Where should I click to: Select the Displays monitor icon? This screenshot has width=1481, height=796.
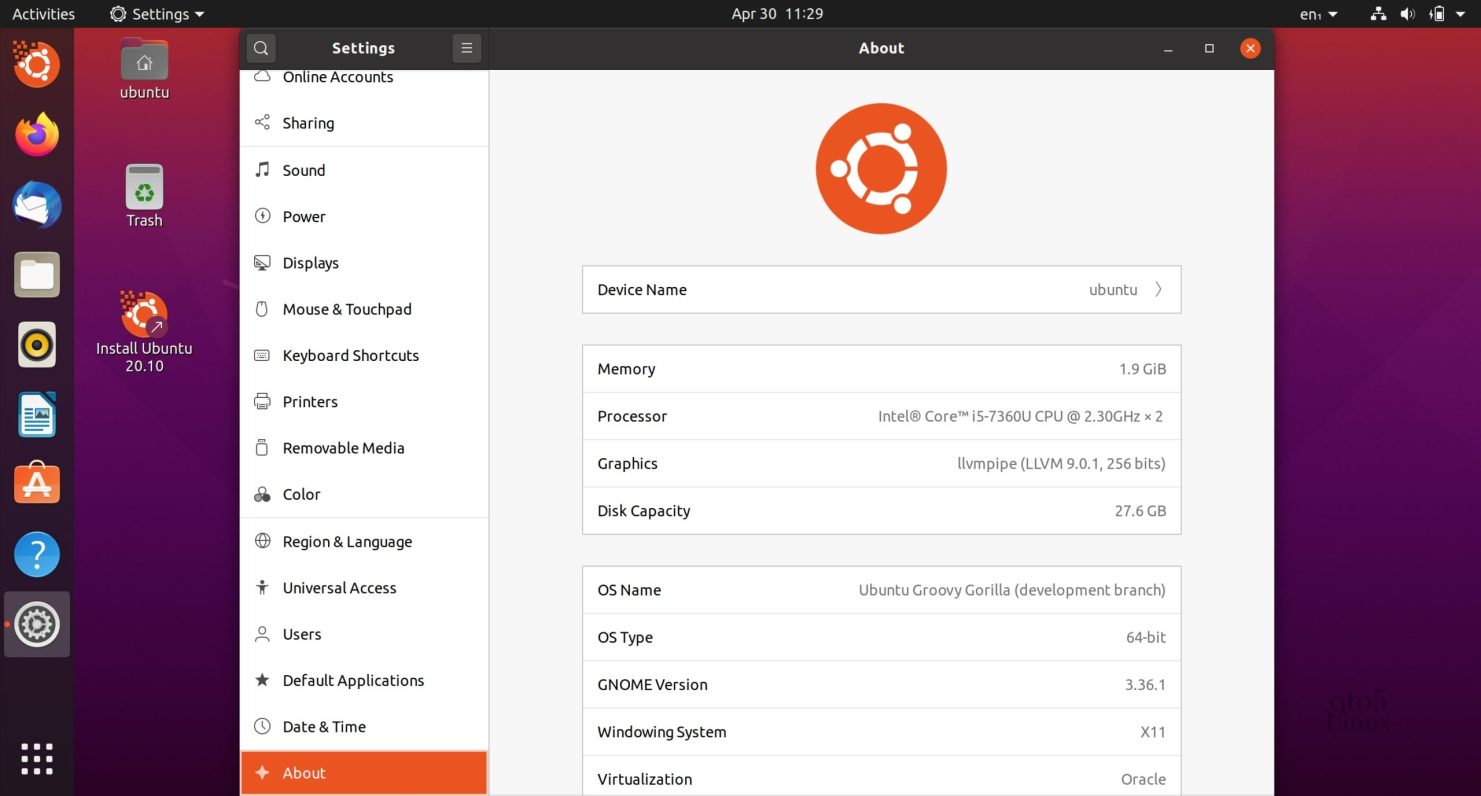262,263
